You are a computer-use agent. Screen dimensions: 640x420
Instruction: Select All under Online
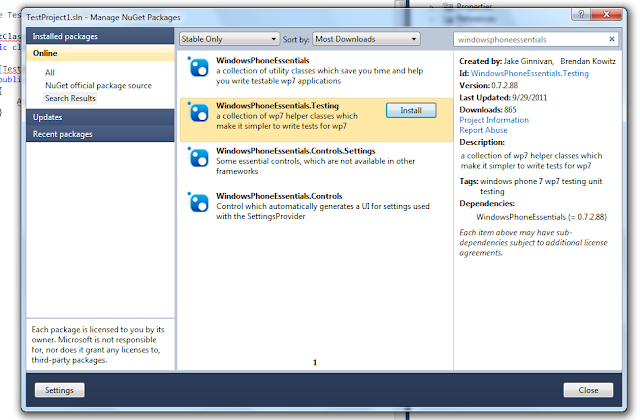tap(50, 73)
